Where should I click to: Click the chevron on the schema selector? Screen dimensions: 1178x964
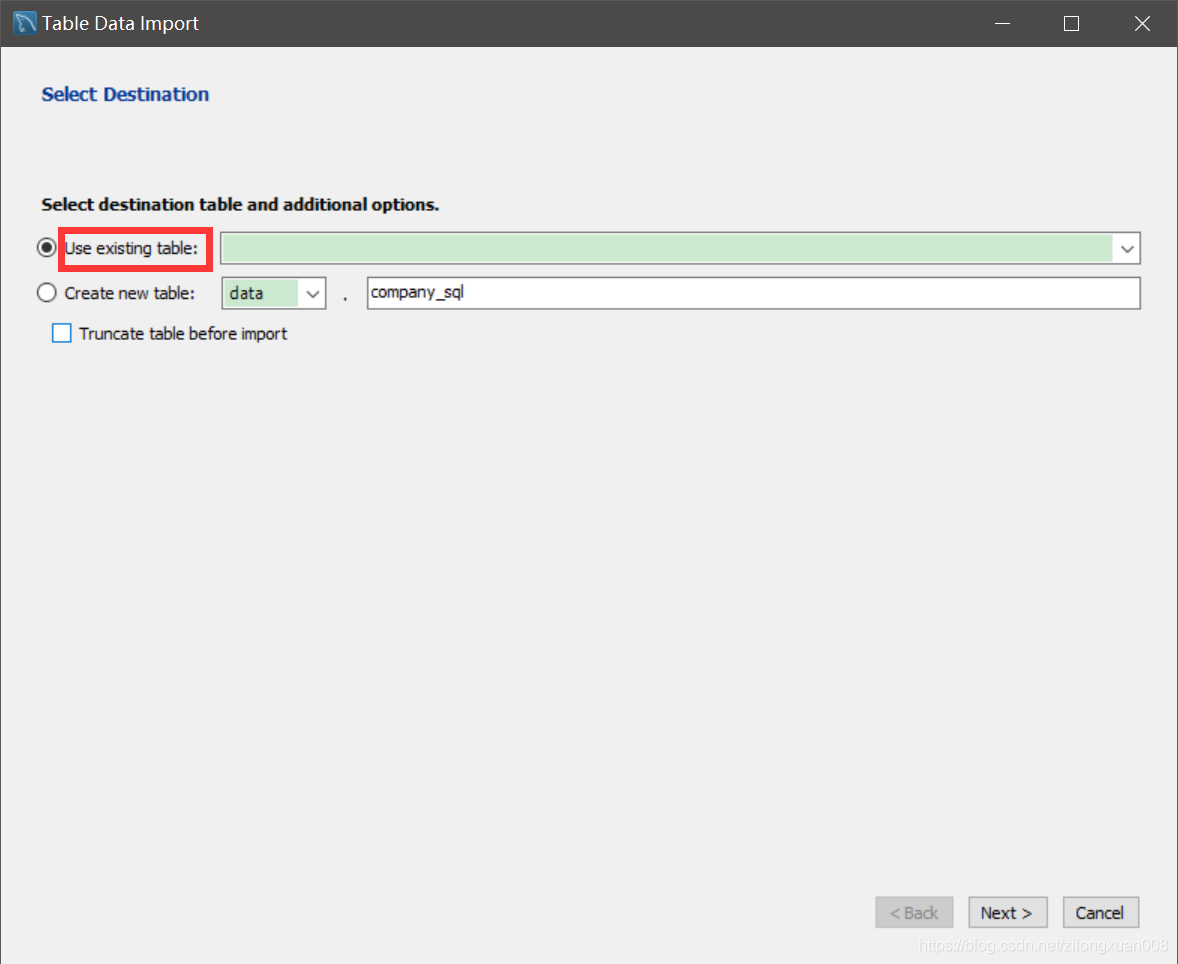(x=313, y=292)
